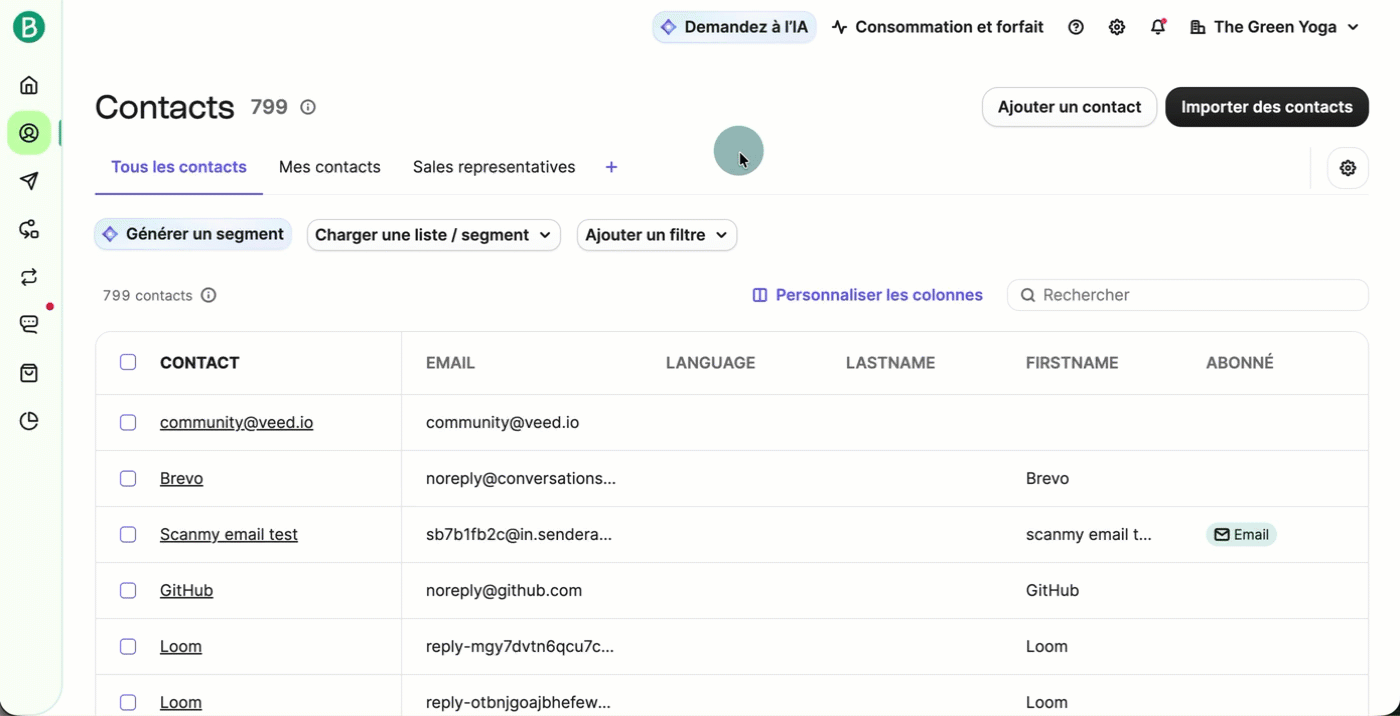
Task: Switch to Tous les contacts tab
Action: (x=179, y=167)
